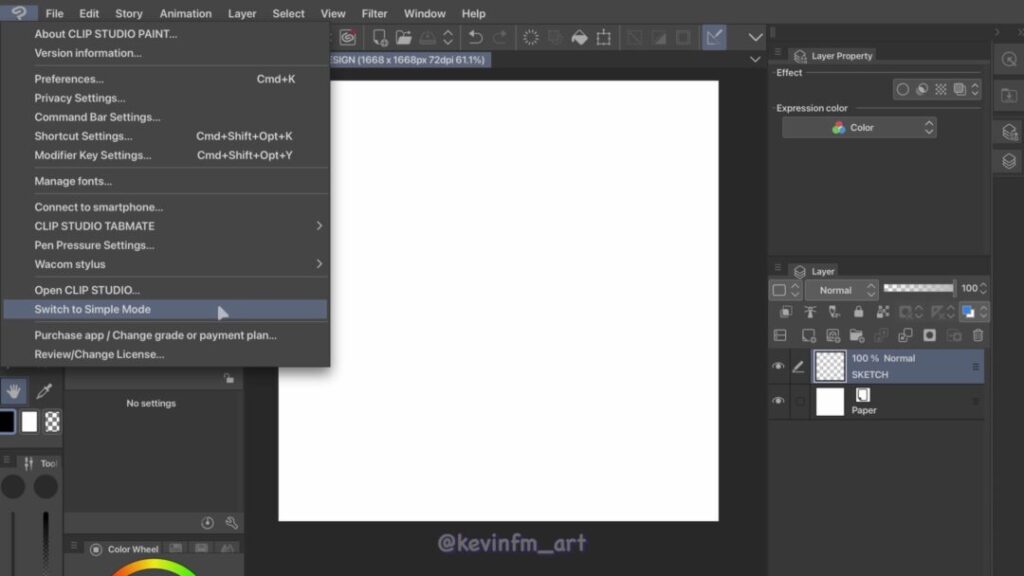Open the Normal blending mode dropdown
1024x576 pixels.
(841, 290)
